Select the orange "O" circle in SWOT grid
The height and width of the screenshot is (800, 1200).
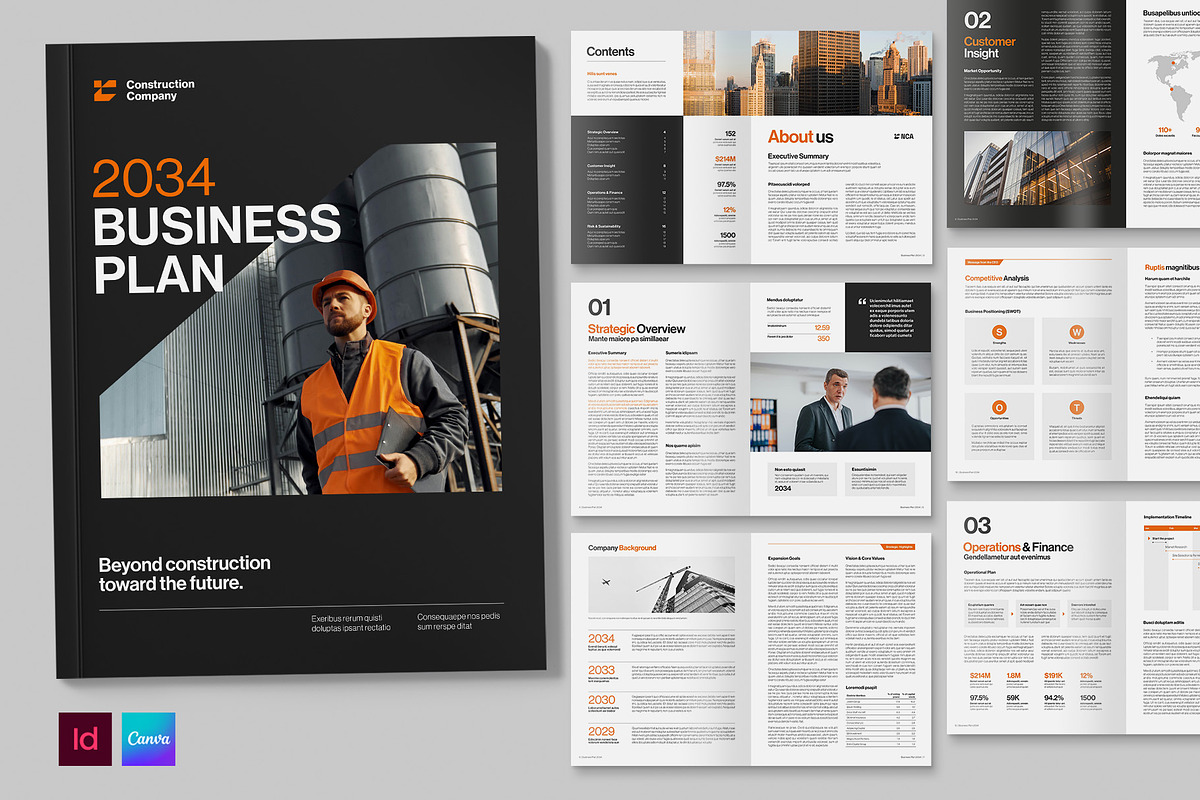[999, 407]
